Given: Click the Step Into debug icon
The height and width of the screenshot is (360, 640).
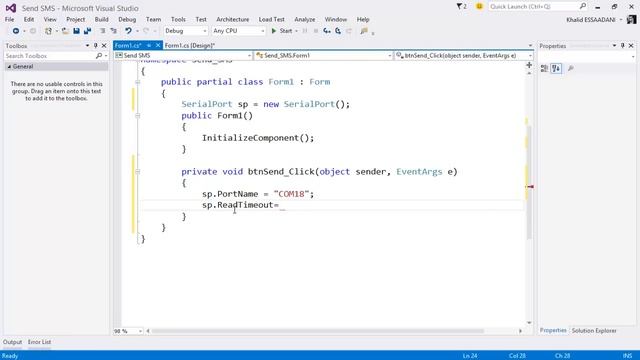Looking at the screenshot, I should pyautogui.click(x=327, y=31).
